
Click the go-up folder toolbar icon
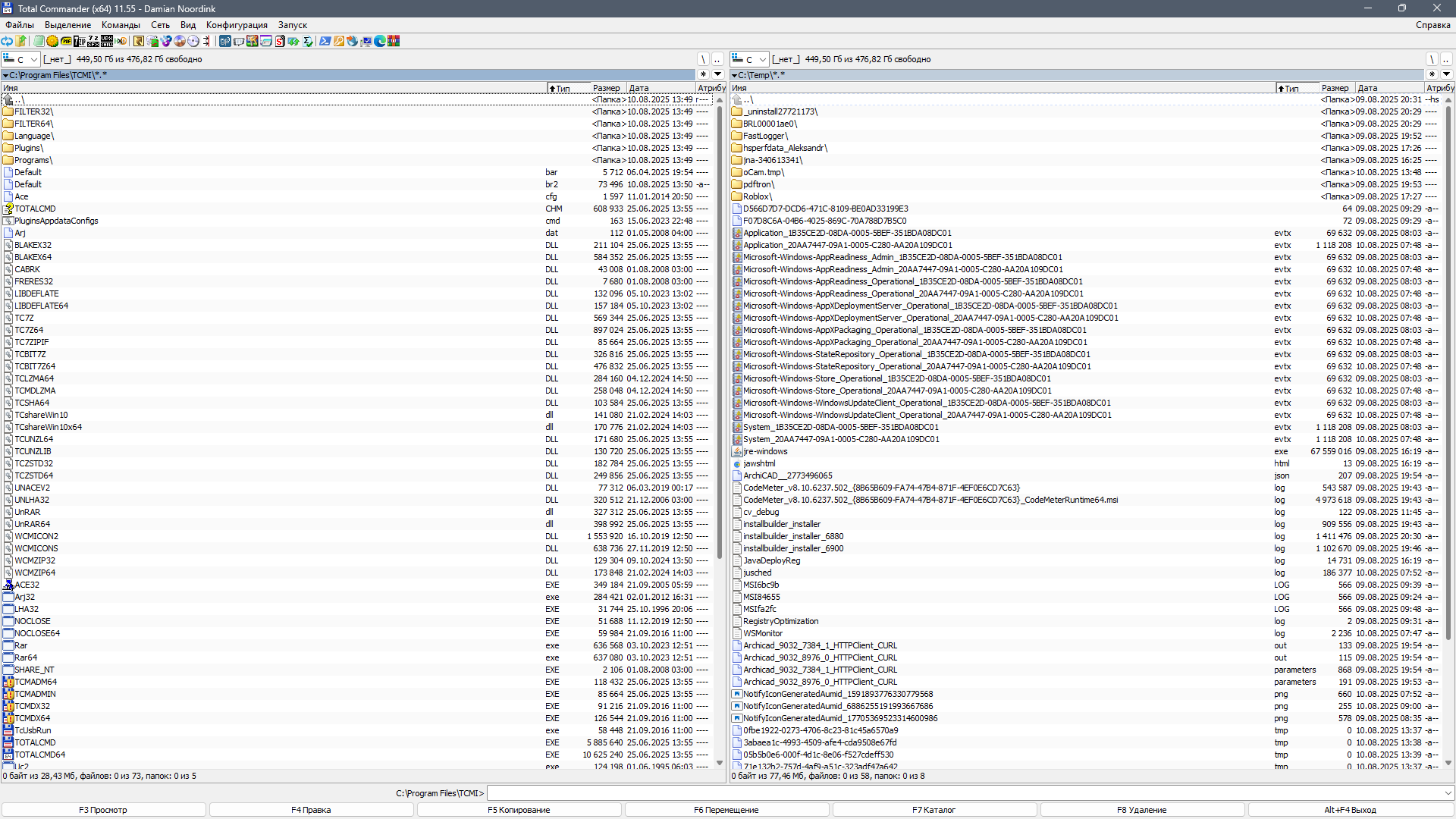coord(20,41)
